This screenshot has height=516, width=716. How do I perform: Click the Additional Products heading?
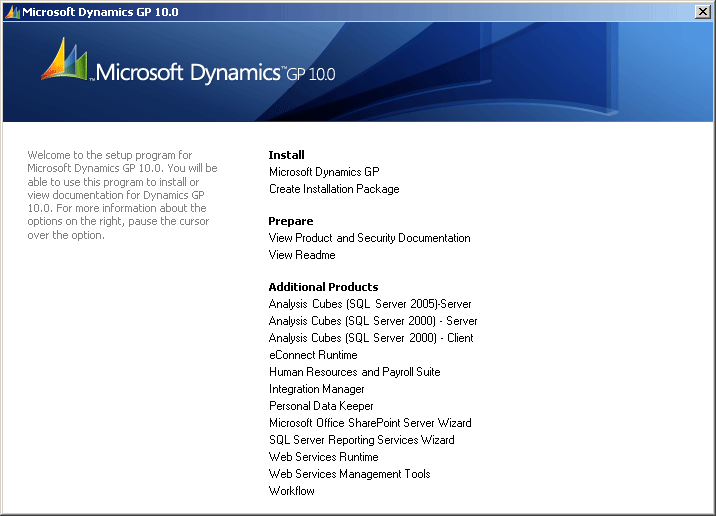pos(323,287)
